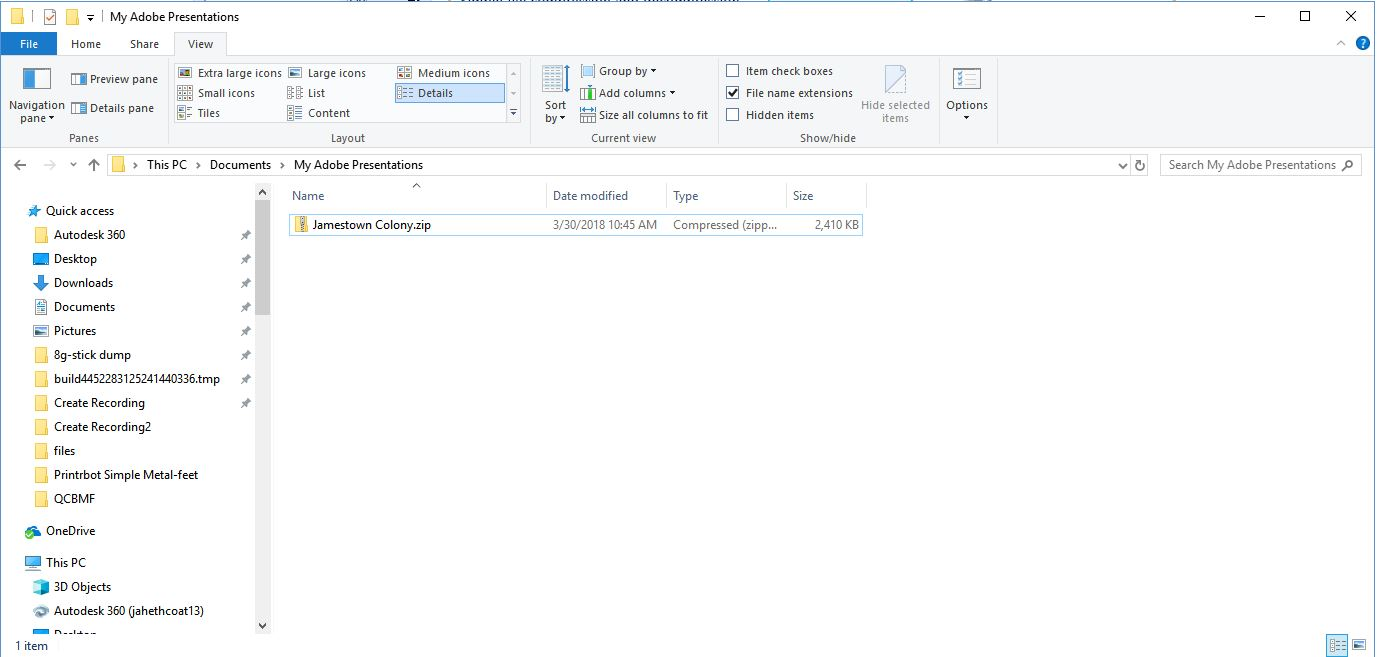Select Jamestown Colony.zip file name
This screenshot has height=657, width=1377.
tap(372, 225)
